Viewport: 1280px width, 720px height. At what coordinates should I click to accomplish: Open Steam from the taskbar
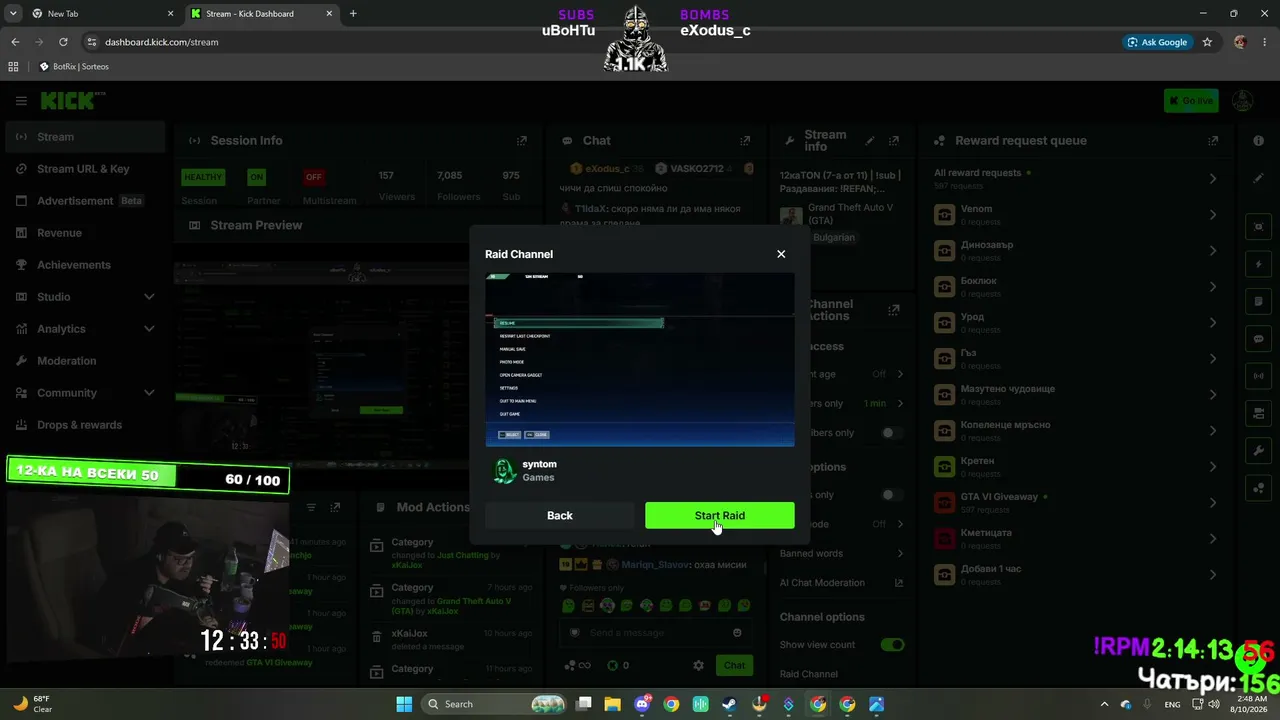pos(730,704)
